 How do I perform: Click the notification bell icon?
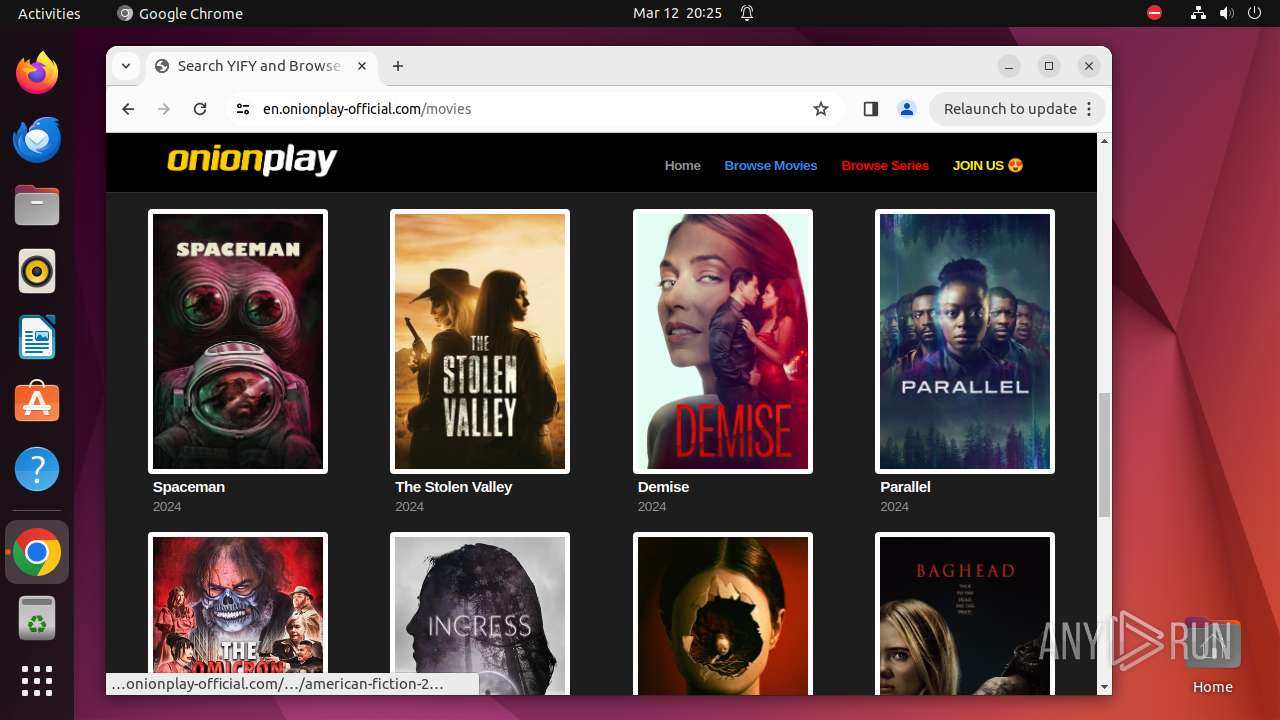(x=747, y=13)
